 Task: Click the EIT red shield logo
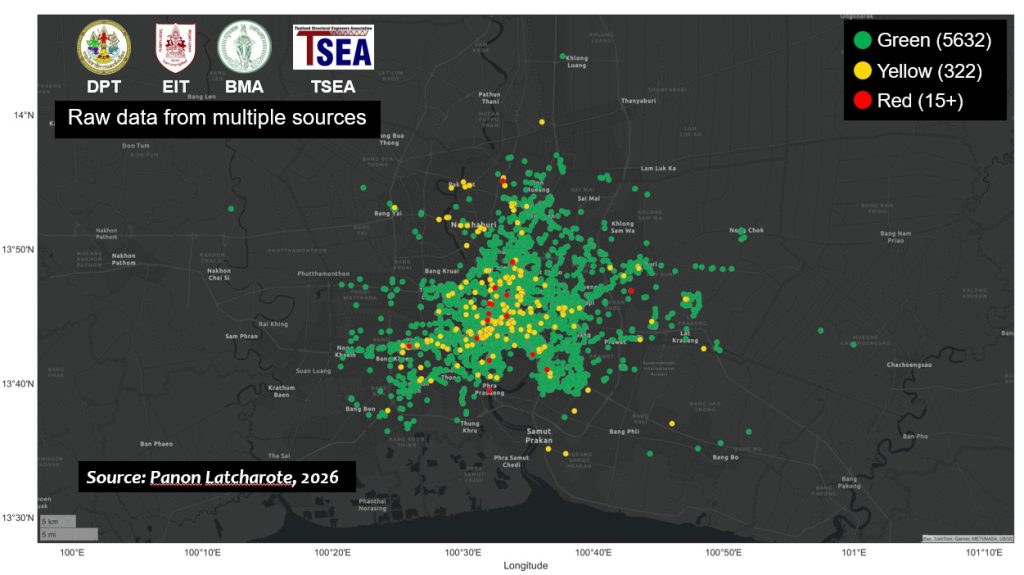175,47
